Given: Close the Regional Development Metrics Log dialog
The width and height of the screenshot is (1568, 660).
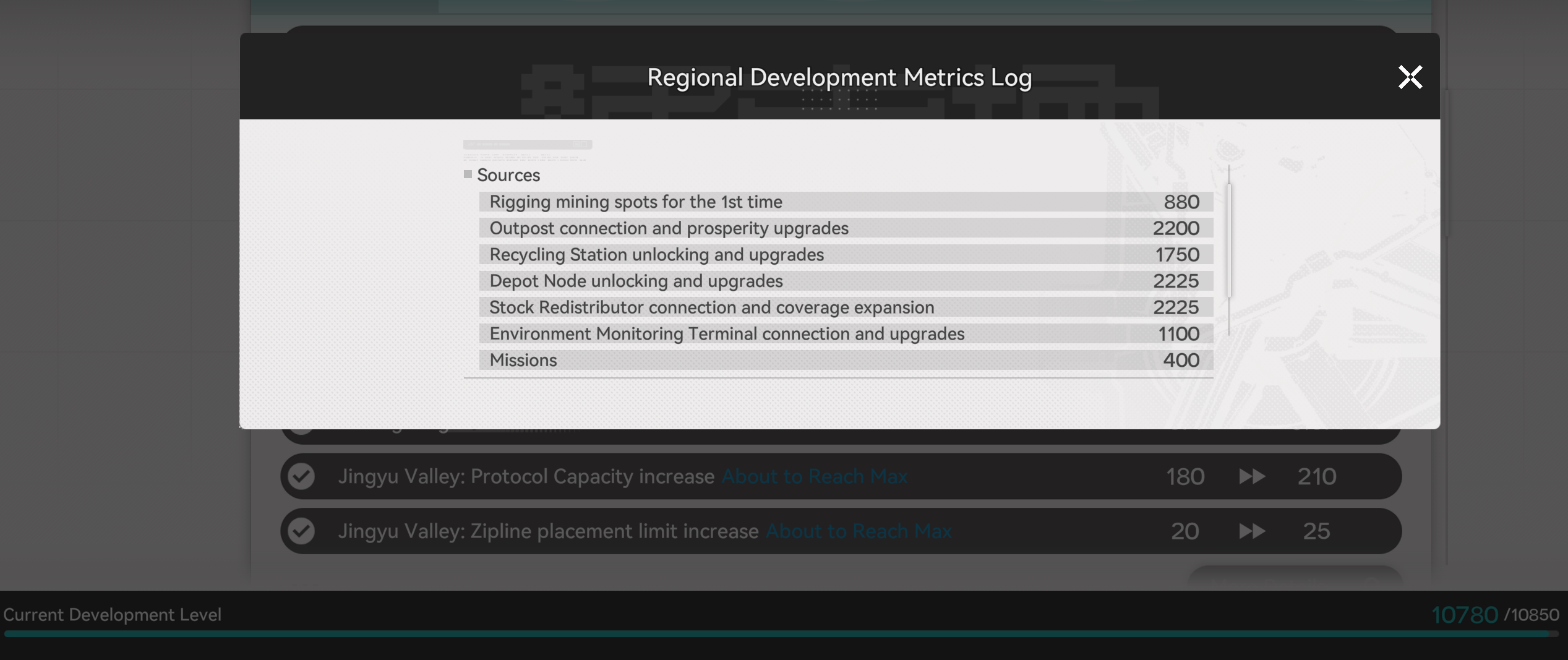Looking at the screenshot, I should click(1410, 77).
